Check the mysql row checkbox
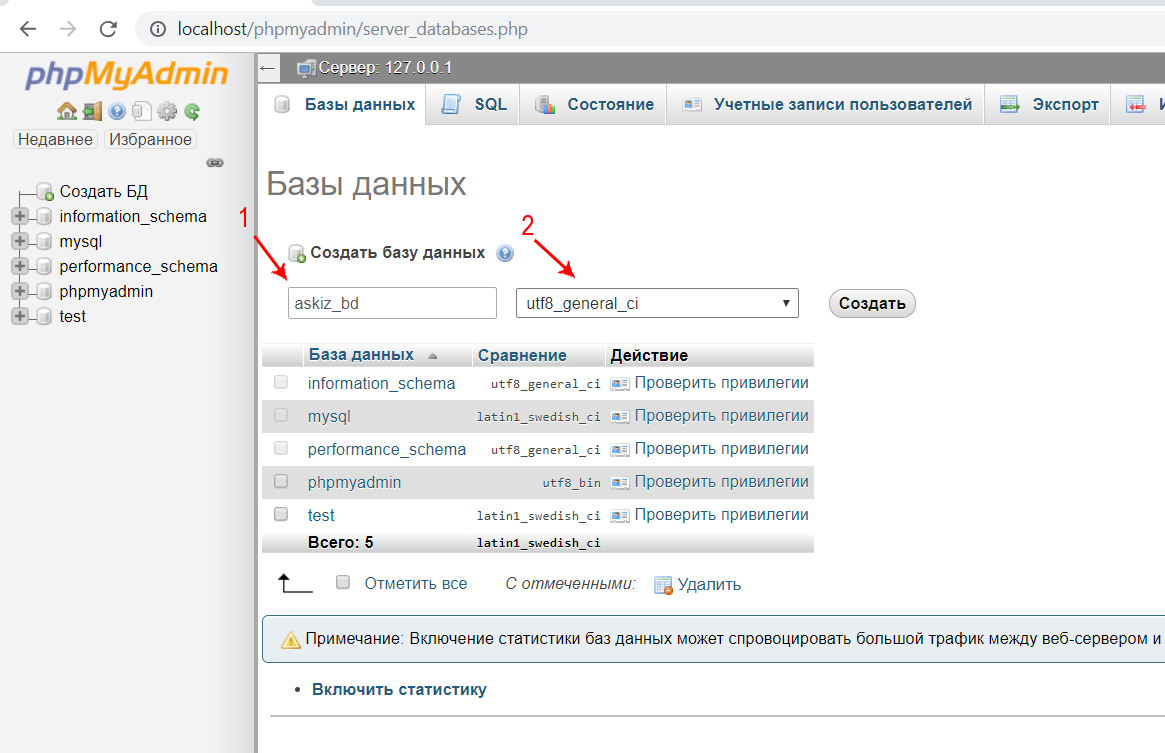The image size is (1165, 753). click(x=281, y=415)
